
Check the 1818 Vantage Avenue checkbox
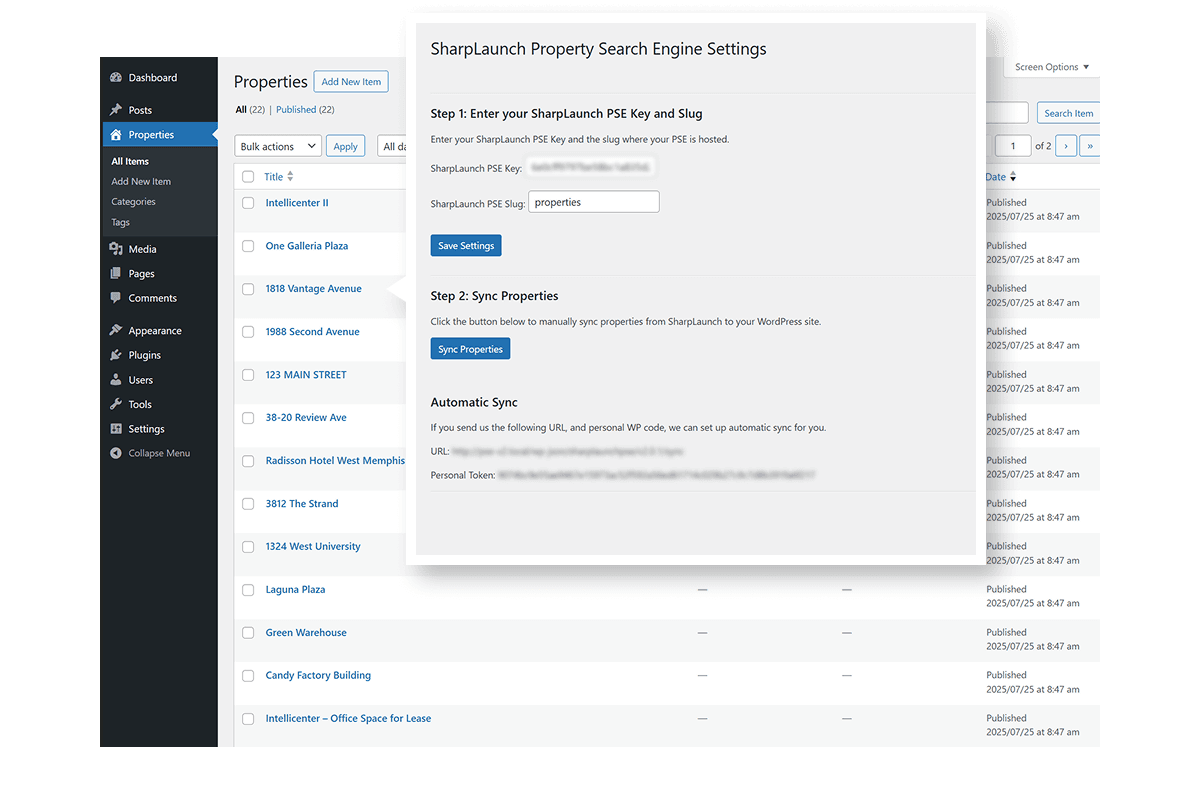(248, 289)
